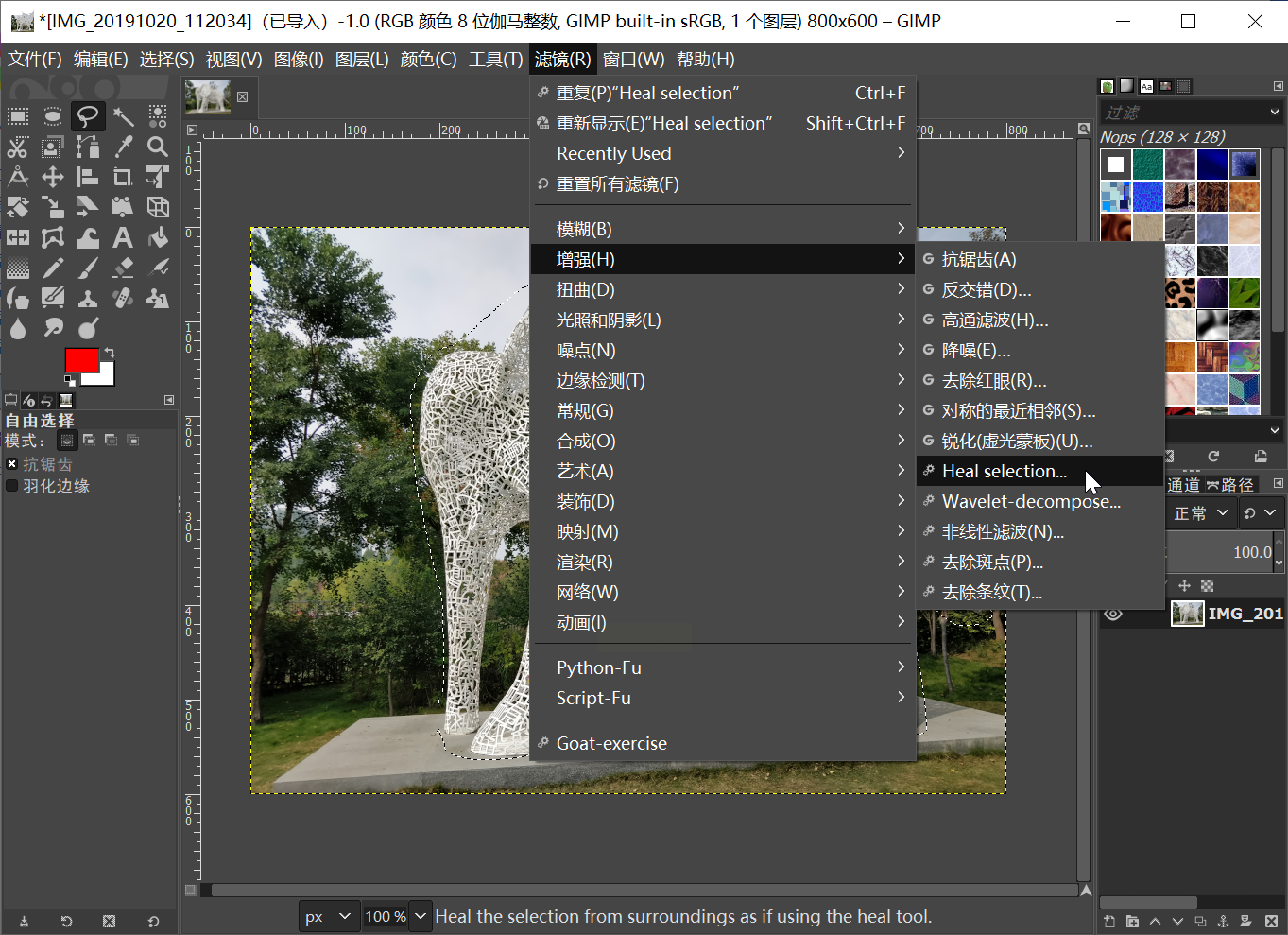Click the red foreground color swatch
The image size is (1288, 935).
coord(81,360)
